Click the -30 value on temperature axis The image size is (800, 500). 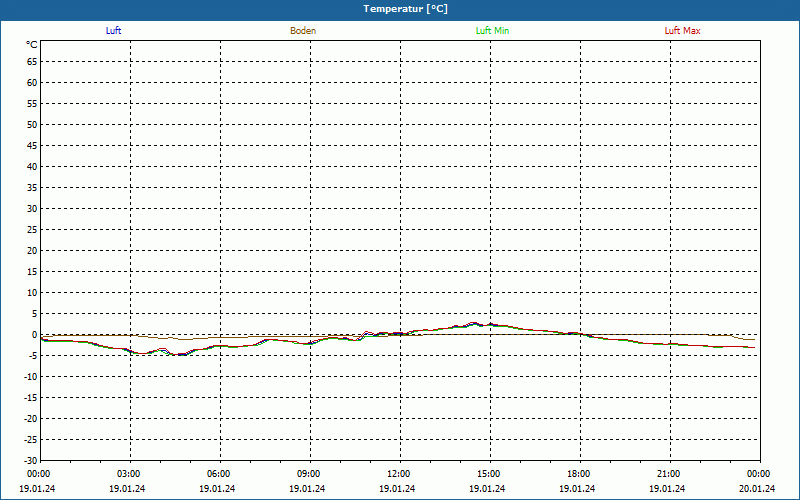[31, 461]
